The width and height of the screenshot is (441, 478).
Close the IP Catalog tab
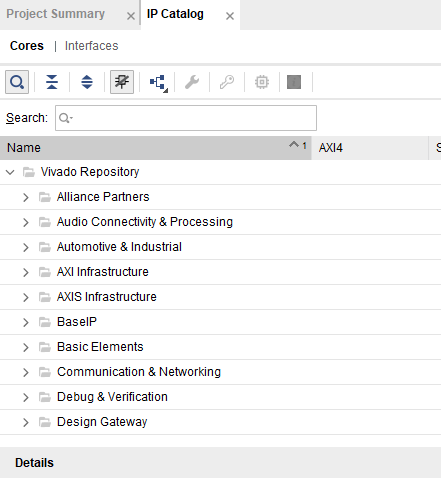point(230,16)
